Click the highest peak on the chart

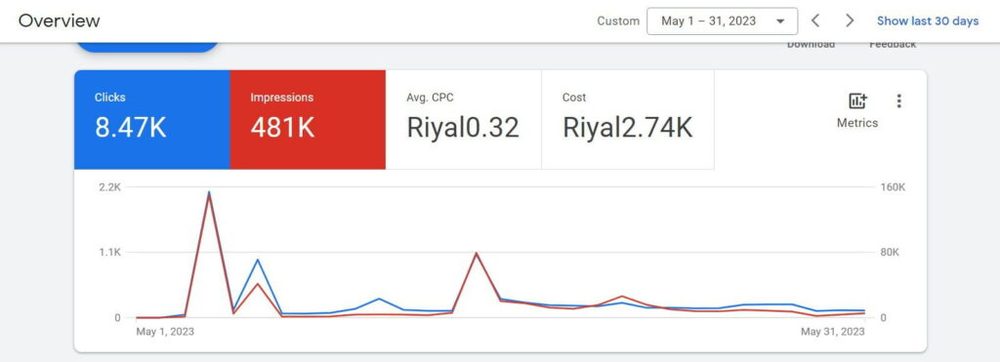click(209, 192)
